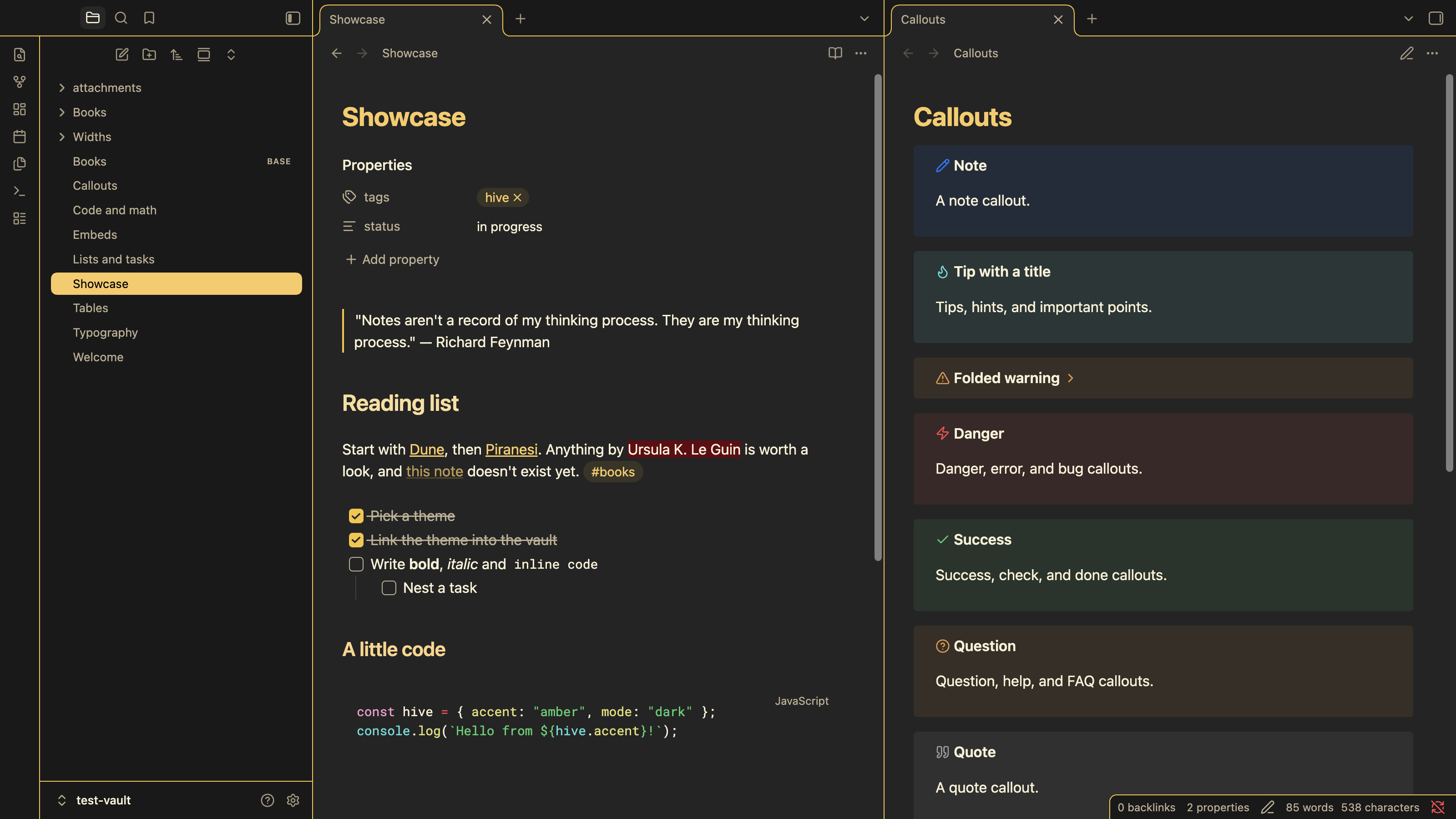
Task: Open templates ribbon icon
Action: (20, 164)
